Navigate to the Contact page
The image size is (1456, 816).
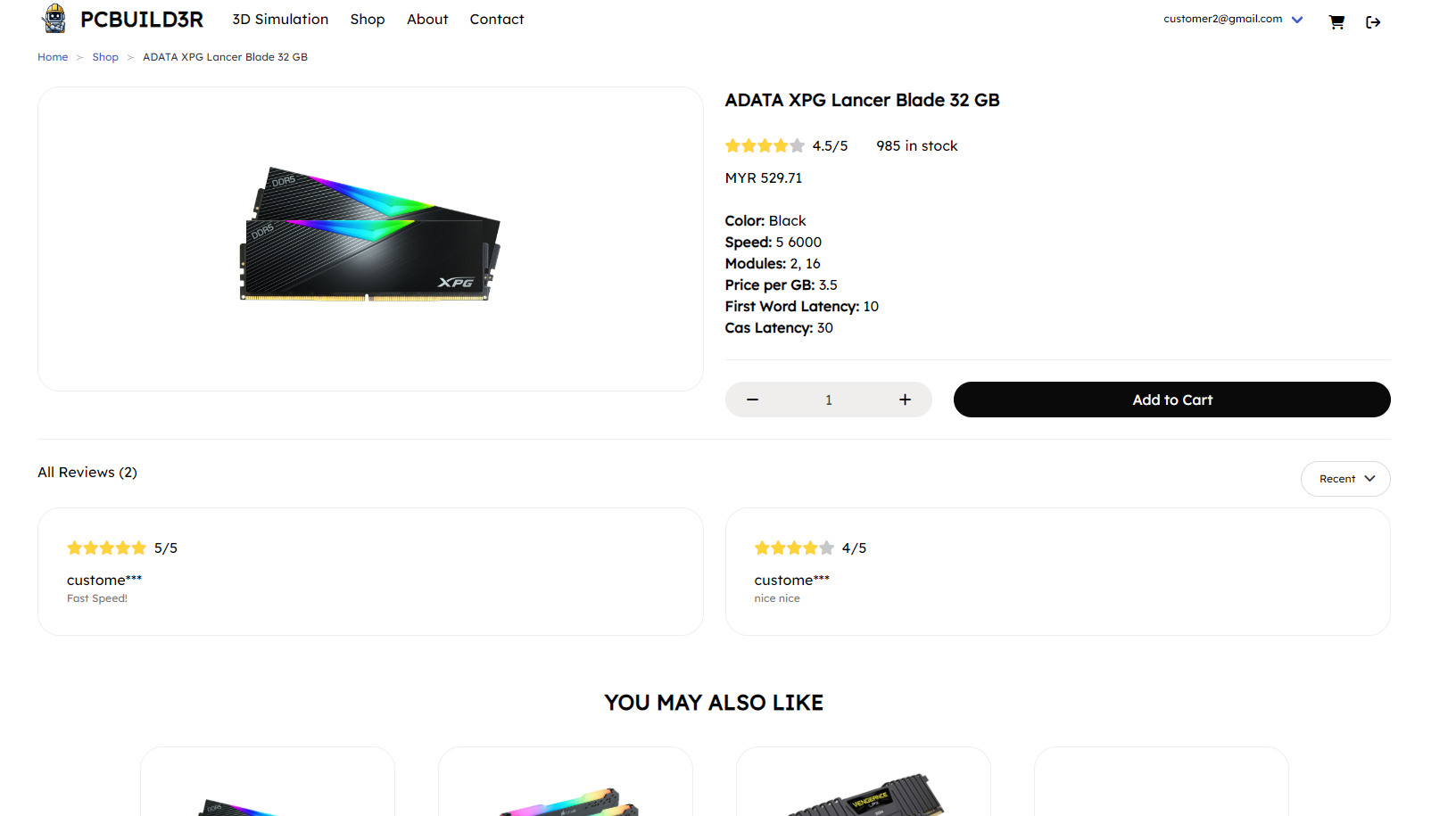tap(497, 20)
